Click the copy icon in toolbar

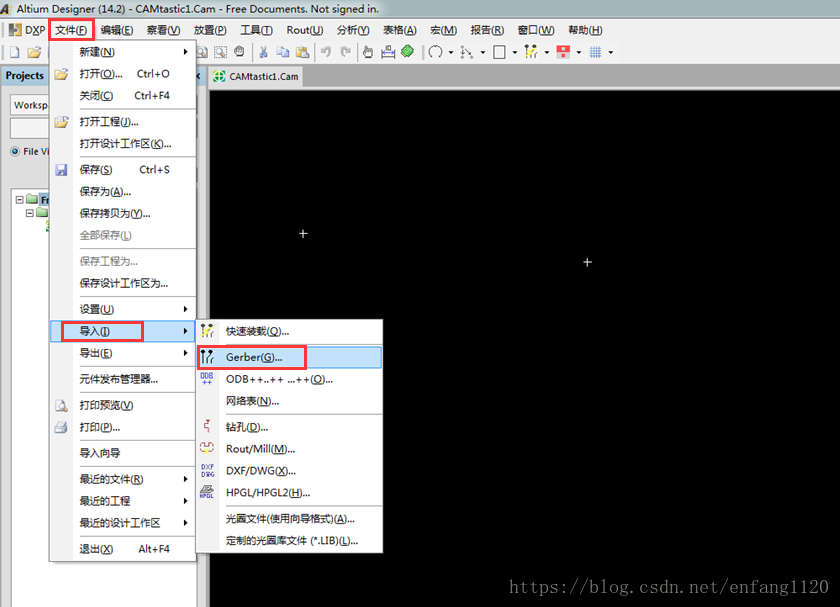282,52
